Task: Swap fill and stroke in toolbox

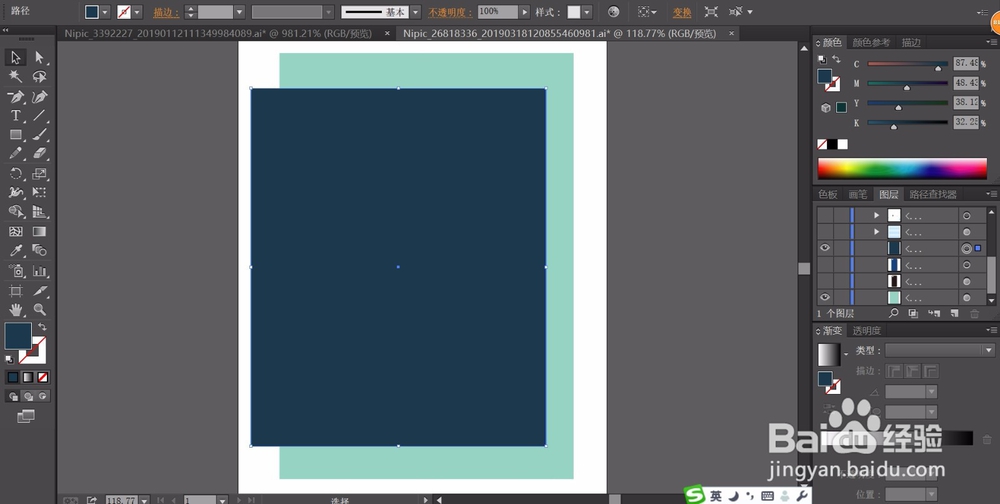Action: [x=42, y=327]
